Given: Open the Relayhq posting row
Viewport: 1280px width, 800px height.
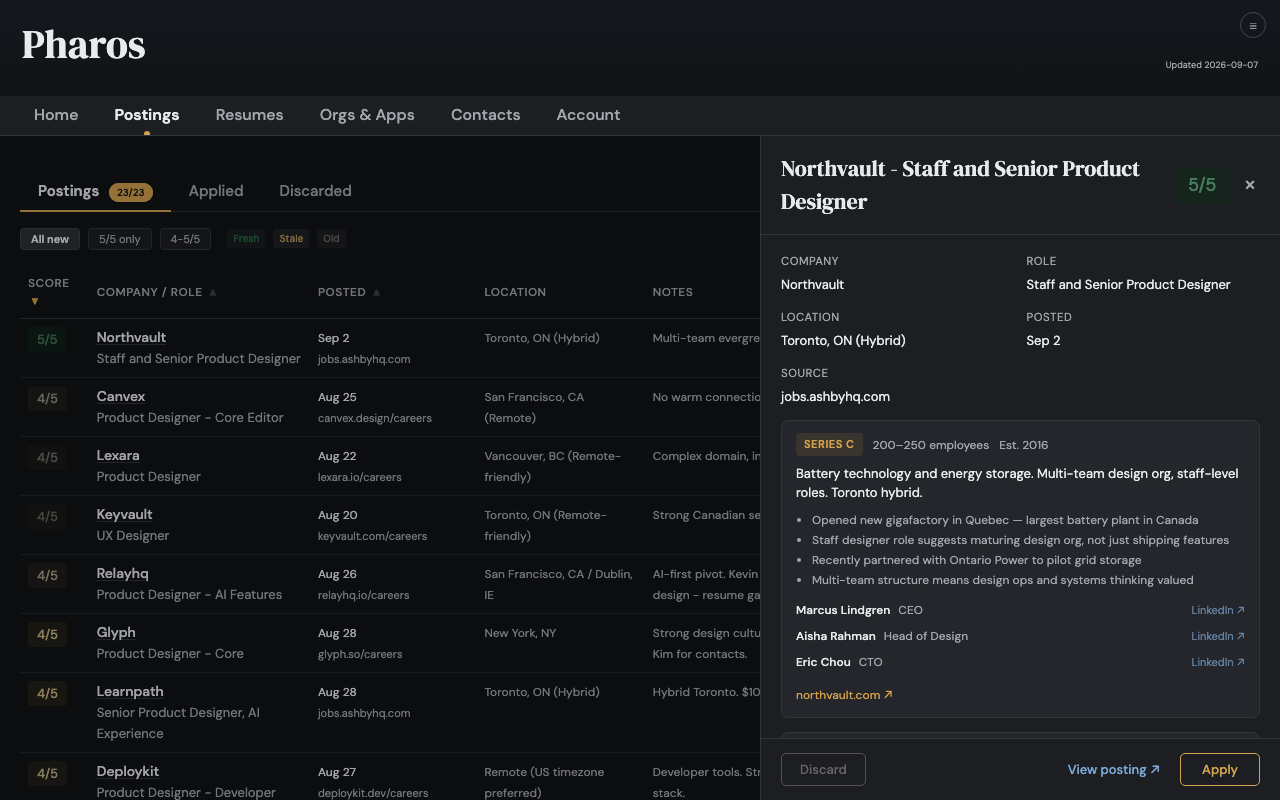Looking at the screenshot, I should [390, 584].
